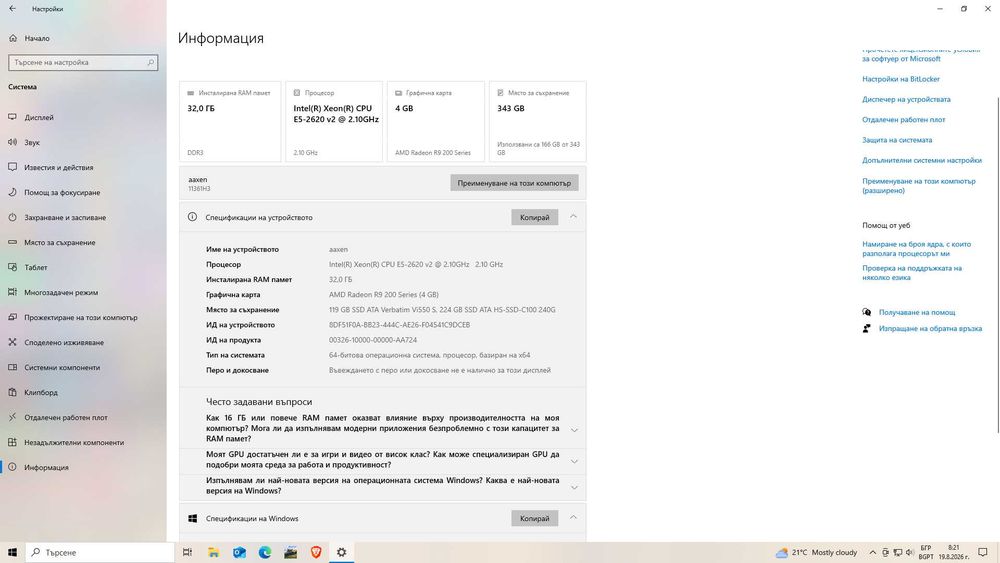Open the Инсталирана RAM памет card
The height and width of the screenshot is (563, 1000).
click(x=230, y=121)
